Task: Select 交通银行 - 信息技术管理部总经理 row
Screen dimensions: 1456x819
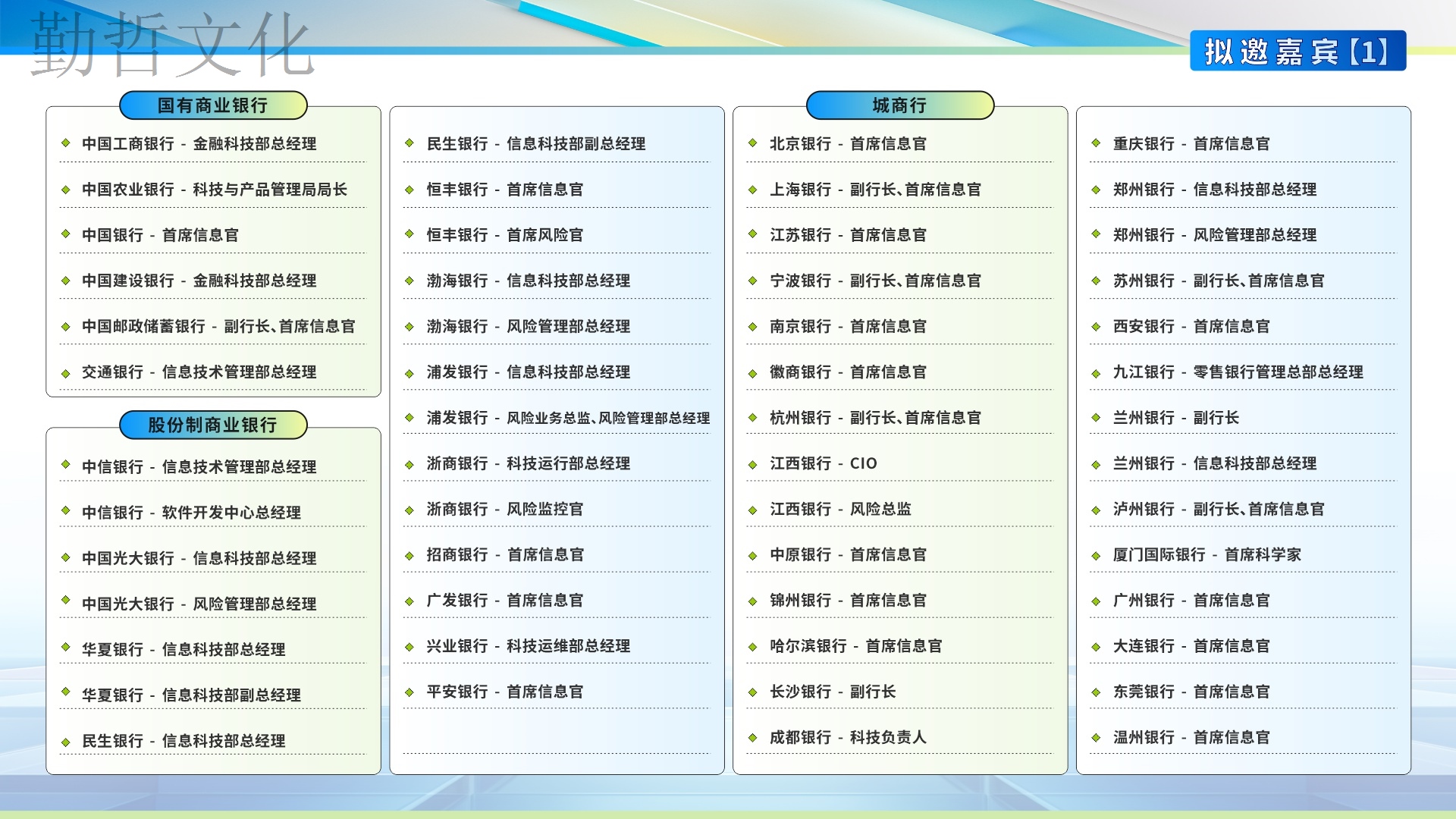Action: [212, 372]
